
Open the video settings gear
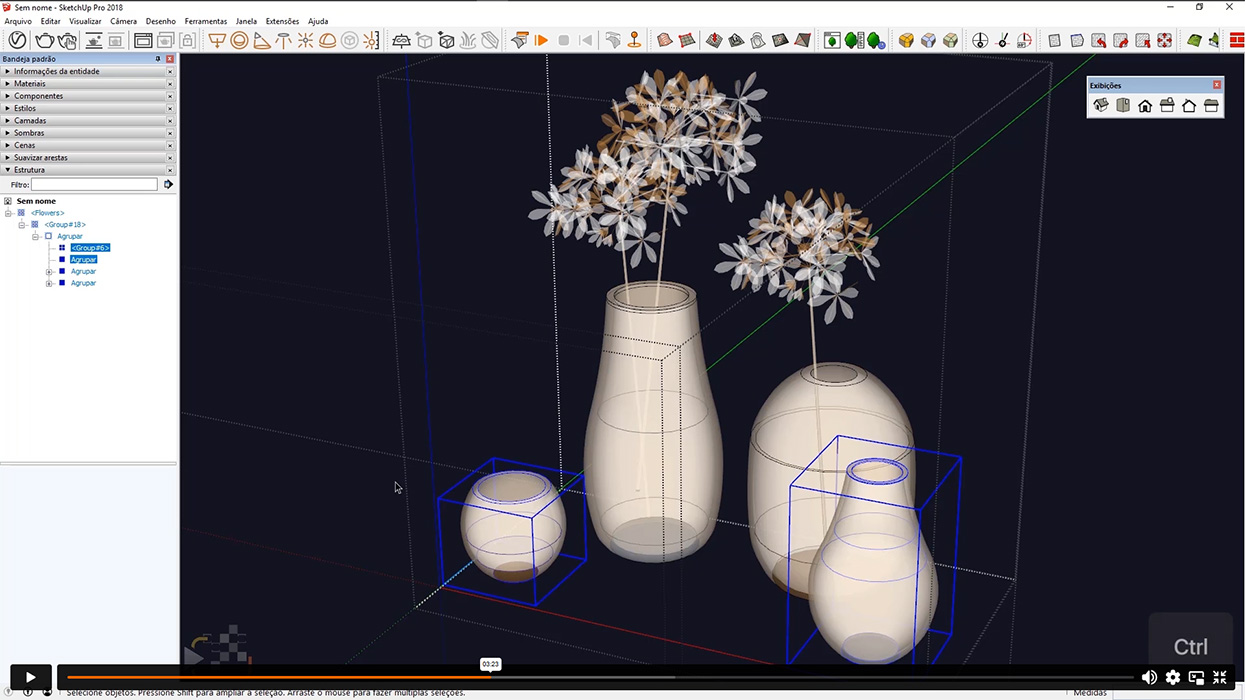[x=1173, y=677]
